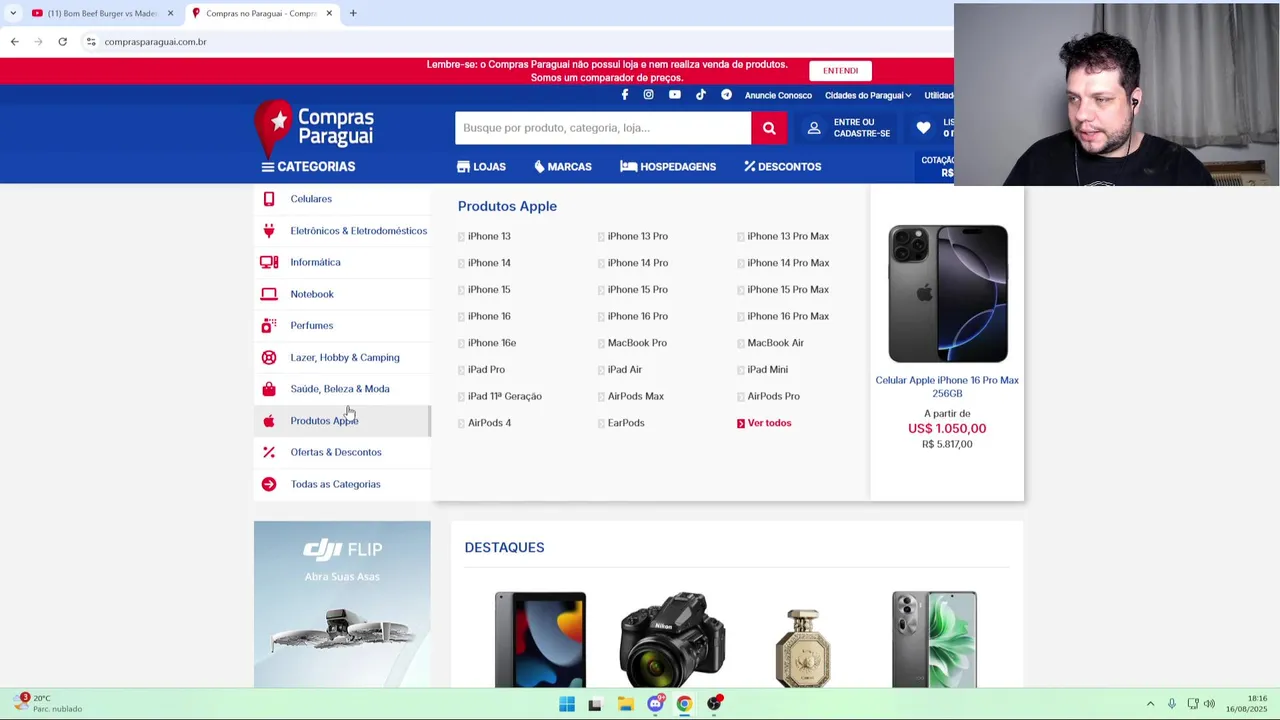Click the Informática computer icon
The image size is (1280, 720).
click(269, 262)
